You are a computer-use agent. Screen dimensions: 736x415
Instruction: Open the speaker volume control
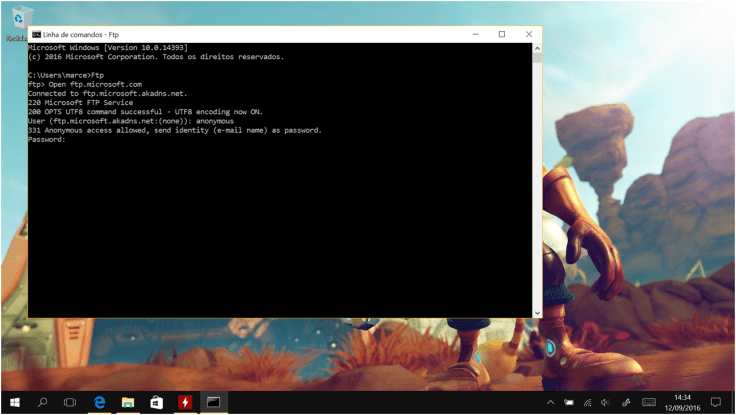tap(605, 402)
